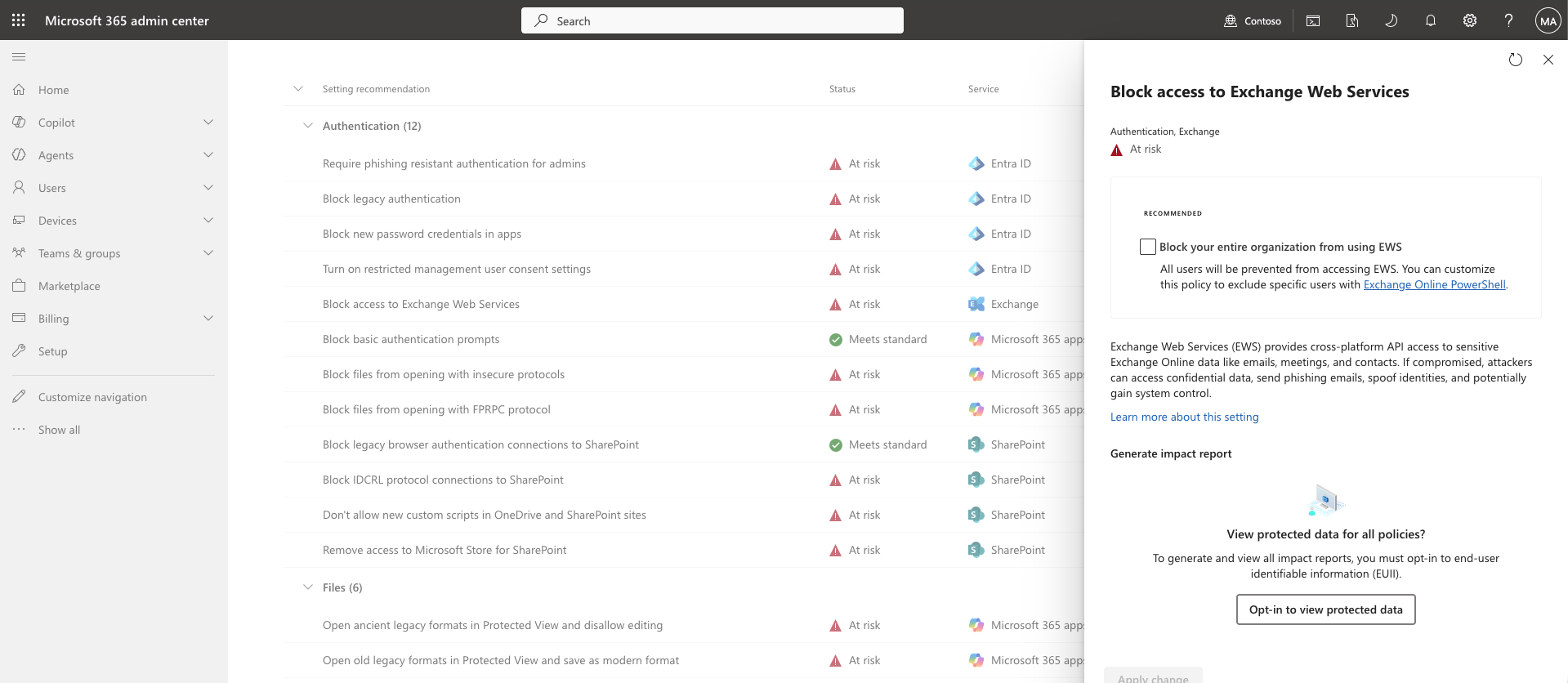This screenshot has width=1568, height=683.
Task: Click the Home icon in sidebar
Action: coord(19,90)
